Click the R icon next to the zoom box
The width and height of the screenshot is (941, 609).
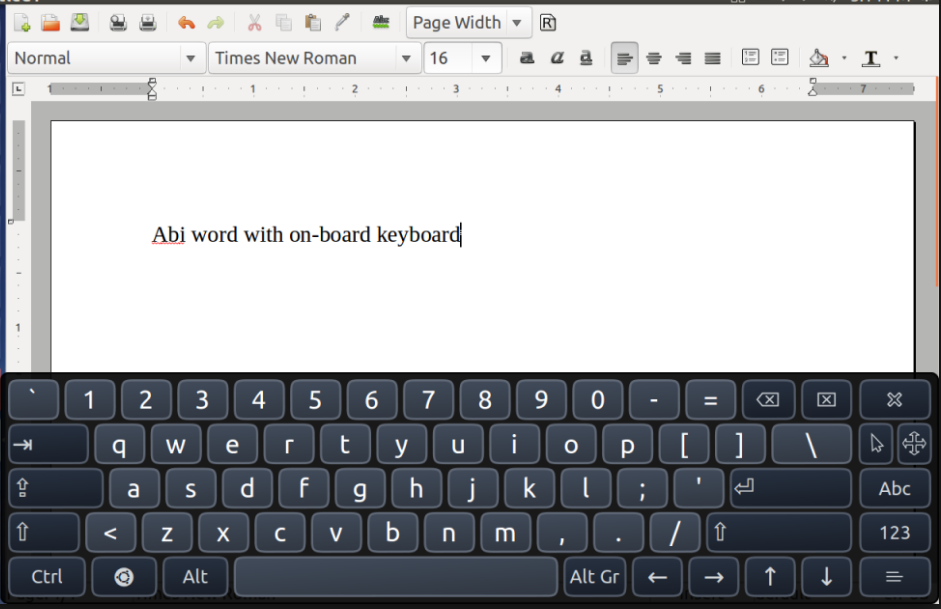pos(548,23)
